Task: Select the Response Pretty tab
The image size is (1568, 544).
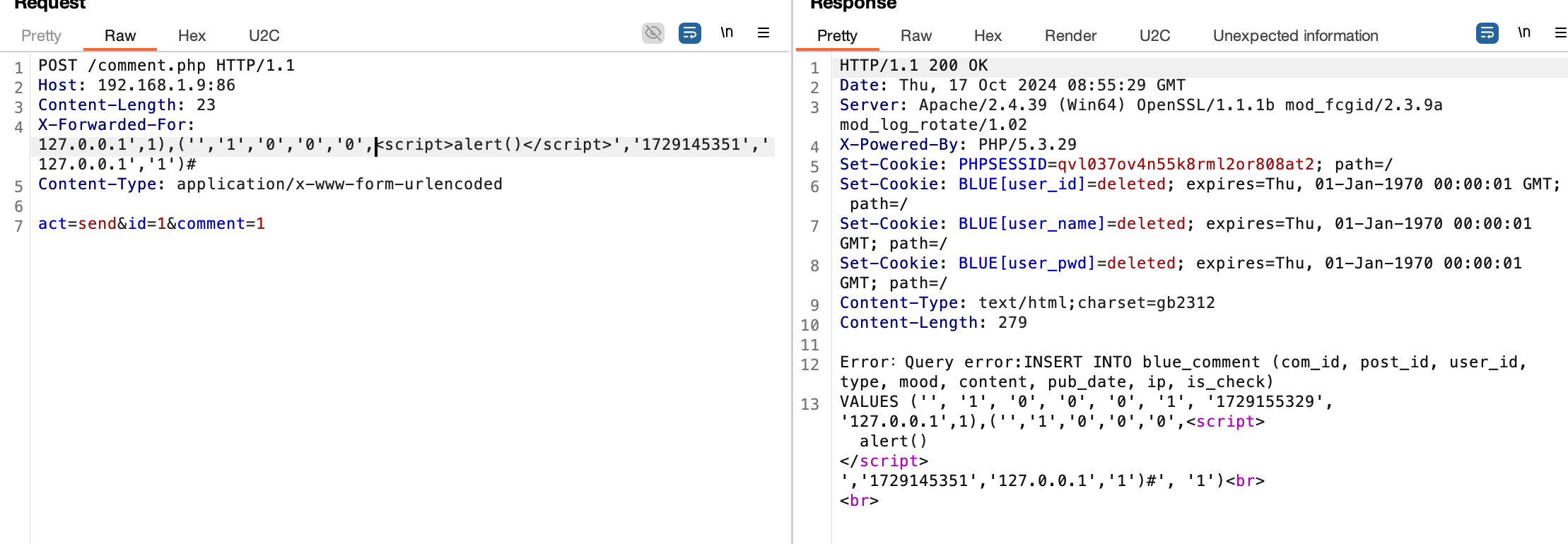Action: pyautogui.click(x=837, y=35)
